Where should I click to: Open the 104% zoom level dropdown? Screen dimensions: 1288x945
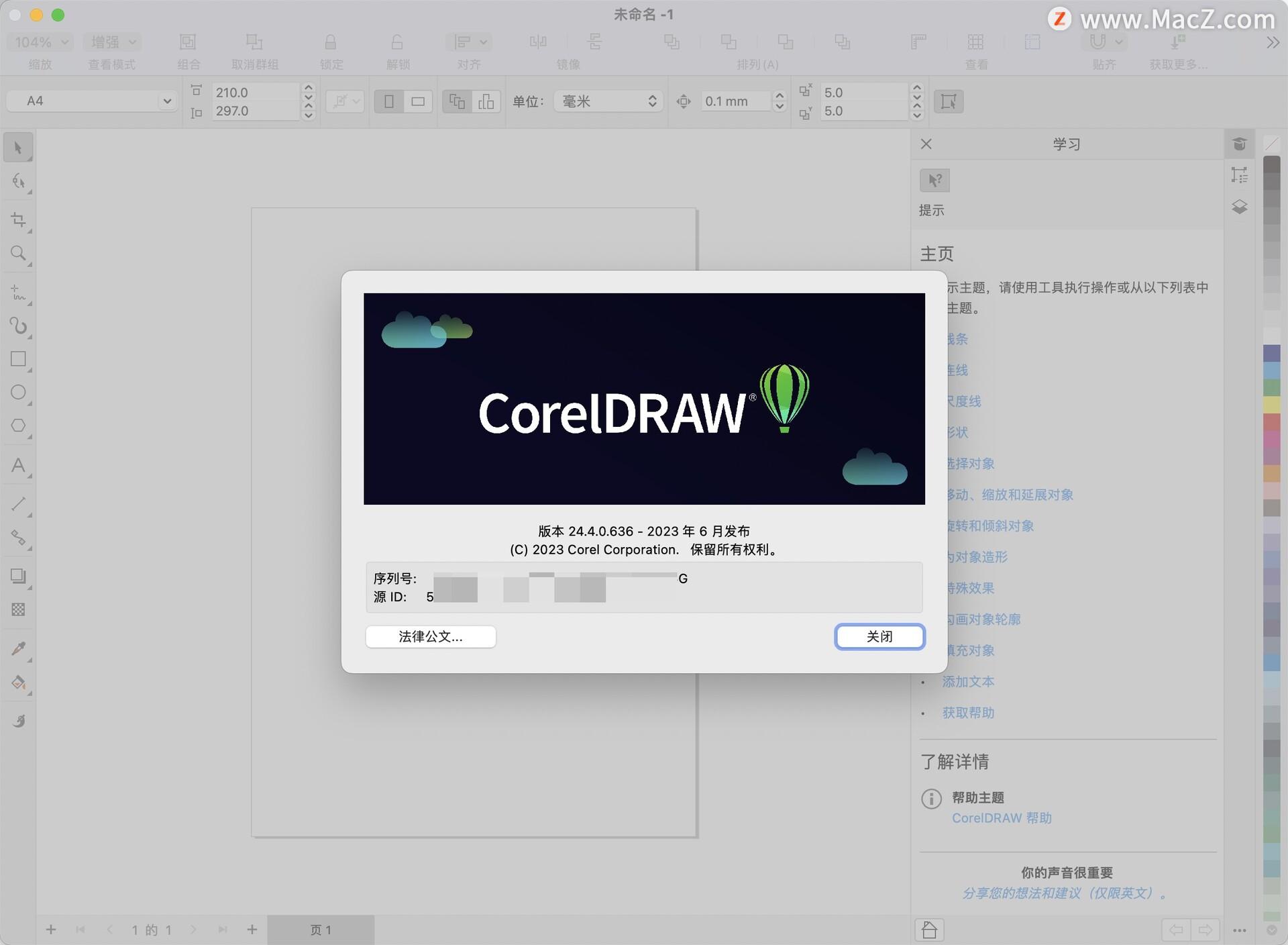point(38,42)
